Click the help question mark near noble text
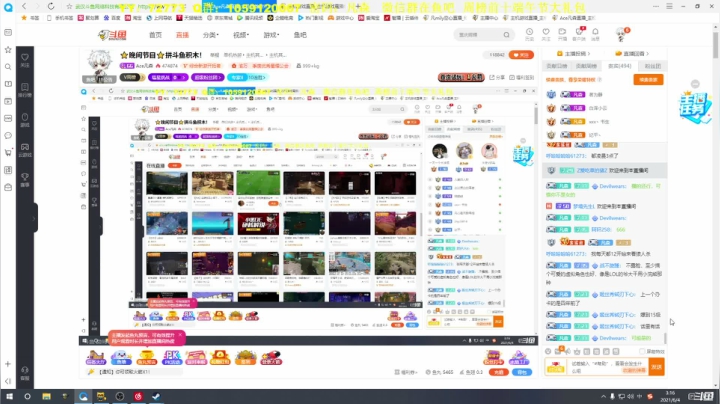The image size is (720, 404). click(600, 80)
